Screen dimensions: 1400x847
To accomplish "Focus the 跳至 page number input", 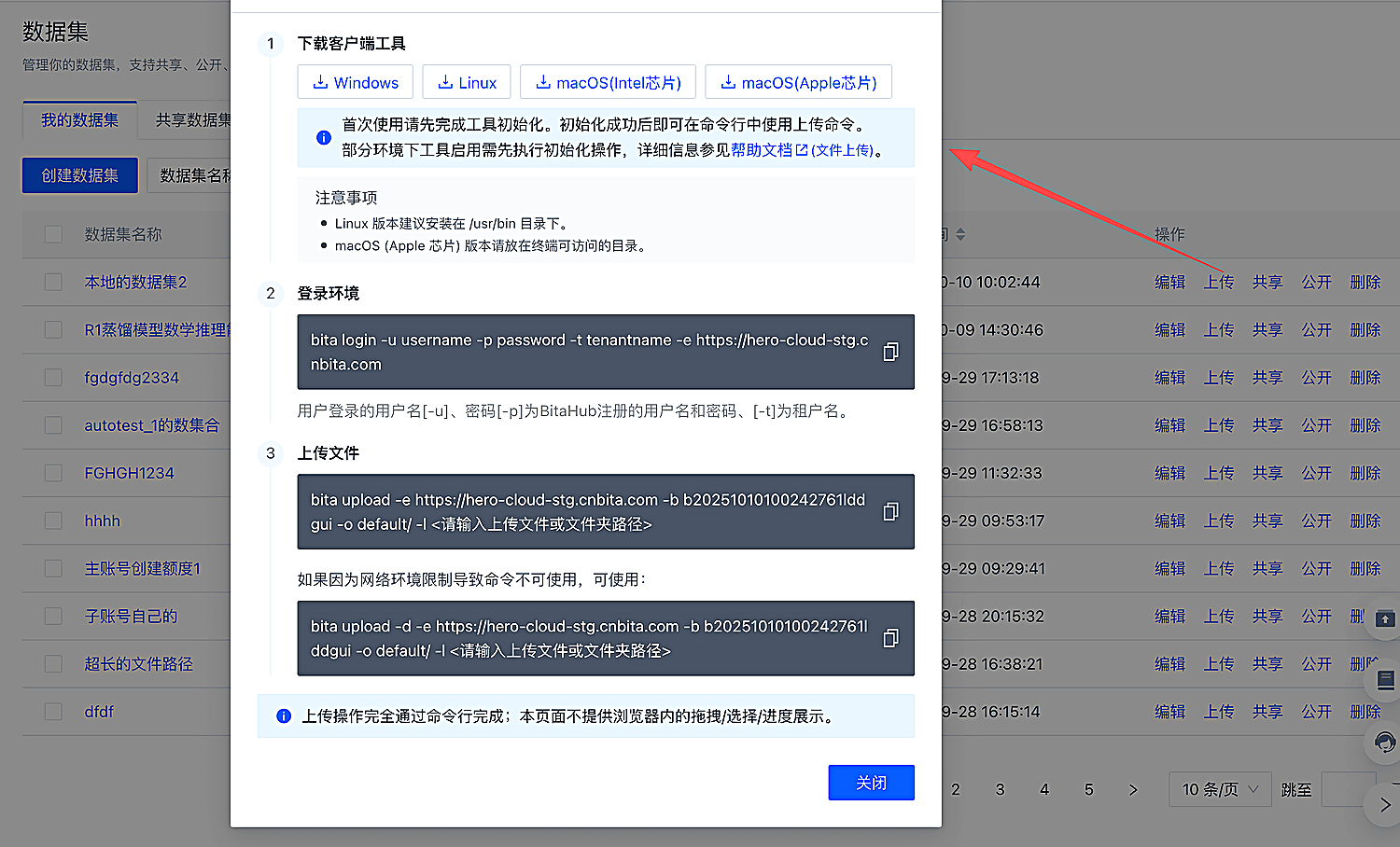I will click(x=1349, y=789).
